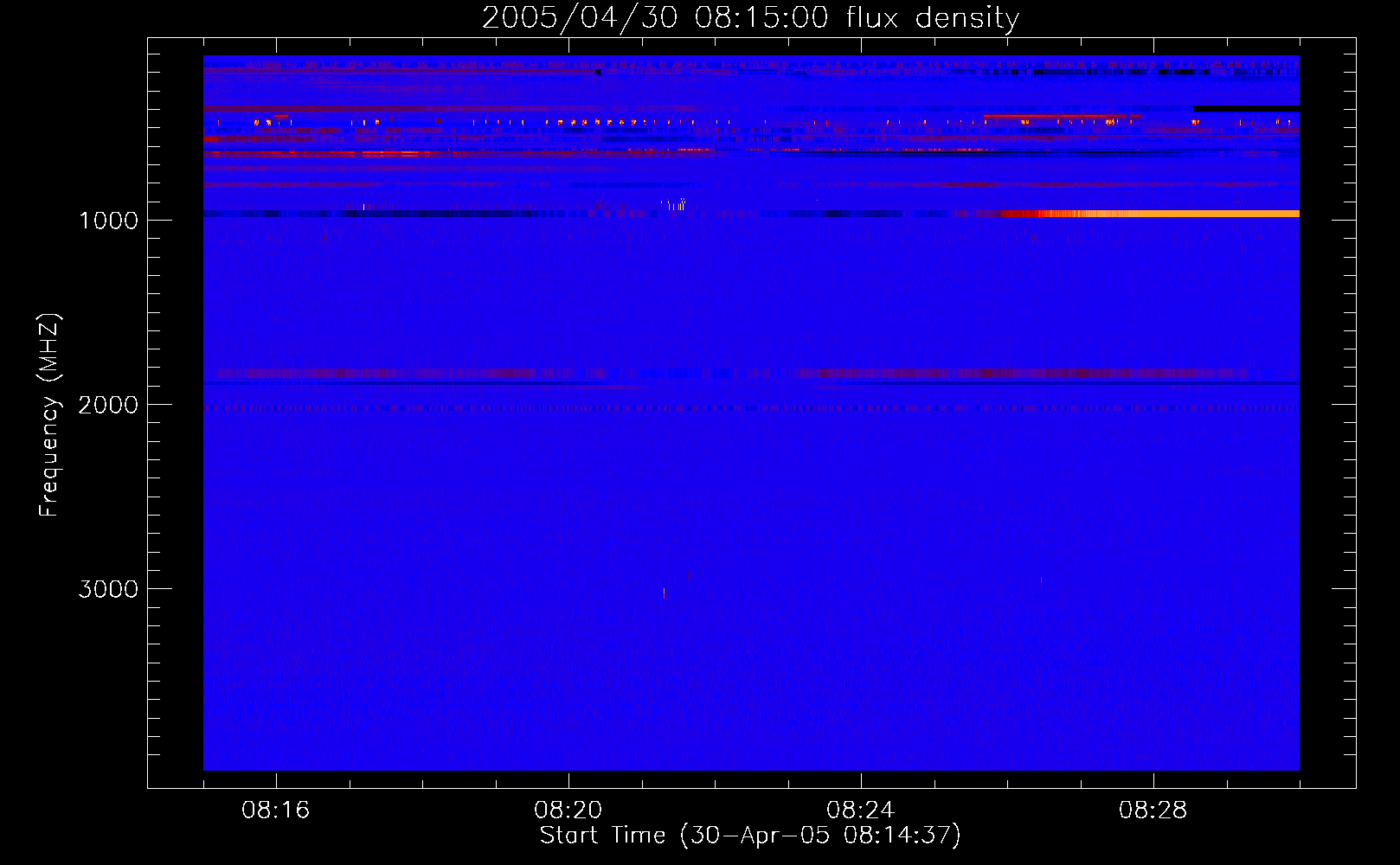Click the plot title '2005/04/30 08:15:00 flux density'
The width and height of the screenshot is (1400, 865).
(x=750, y=18)
